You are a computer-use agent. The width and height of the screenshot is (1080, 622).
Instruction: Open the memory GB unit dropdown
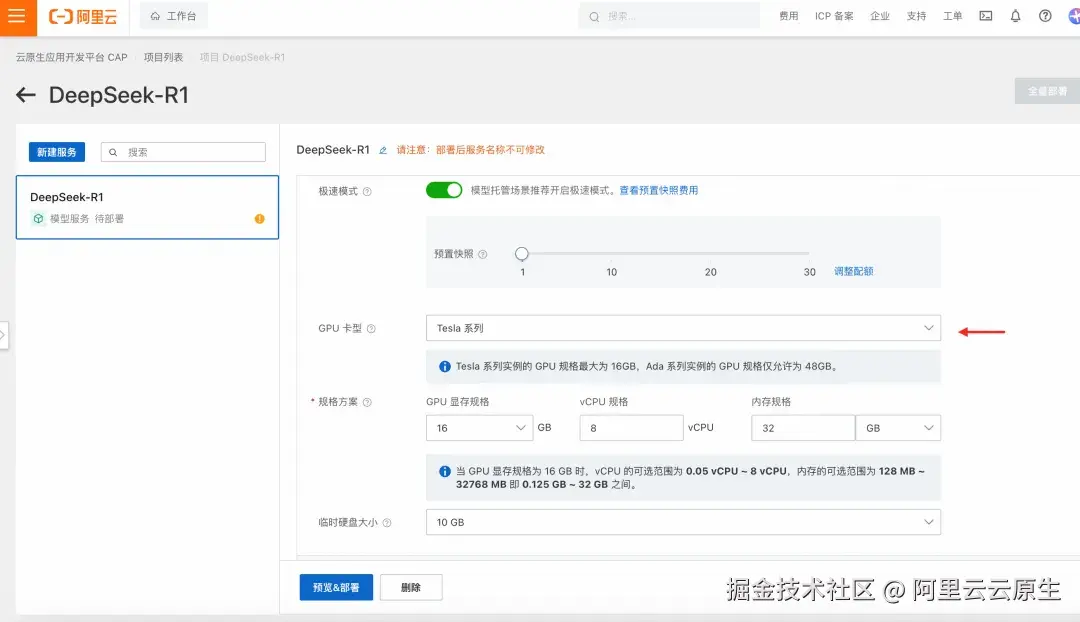[x=897, y=427]
